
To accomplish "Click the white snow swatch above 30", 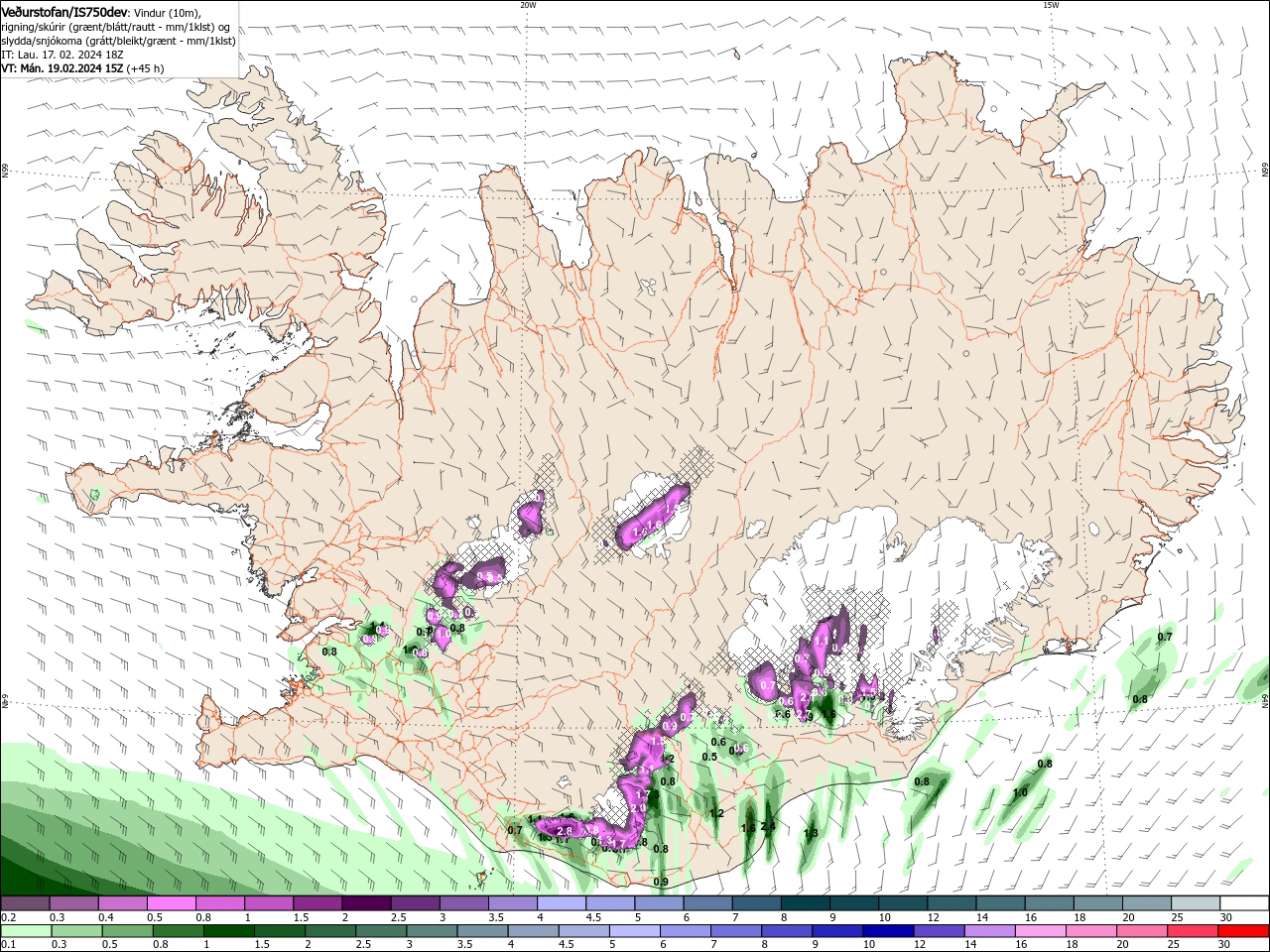I will [1245, 903].
